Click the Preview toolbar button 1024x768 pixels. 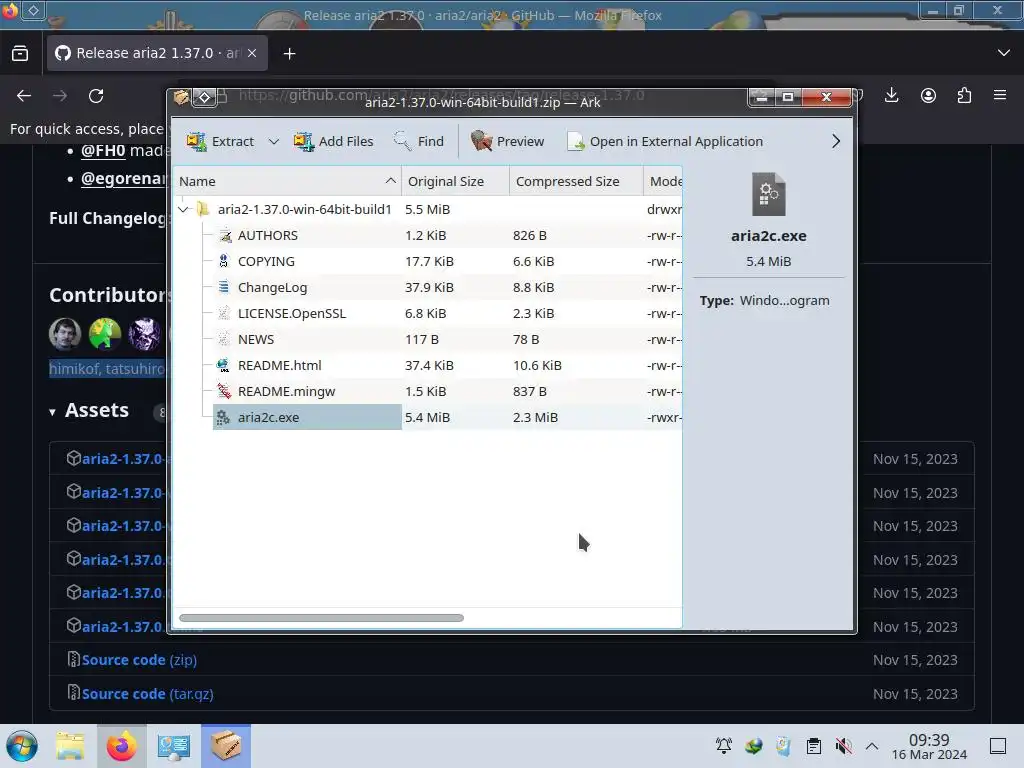point(507,141)
